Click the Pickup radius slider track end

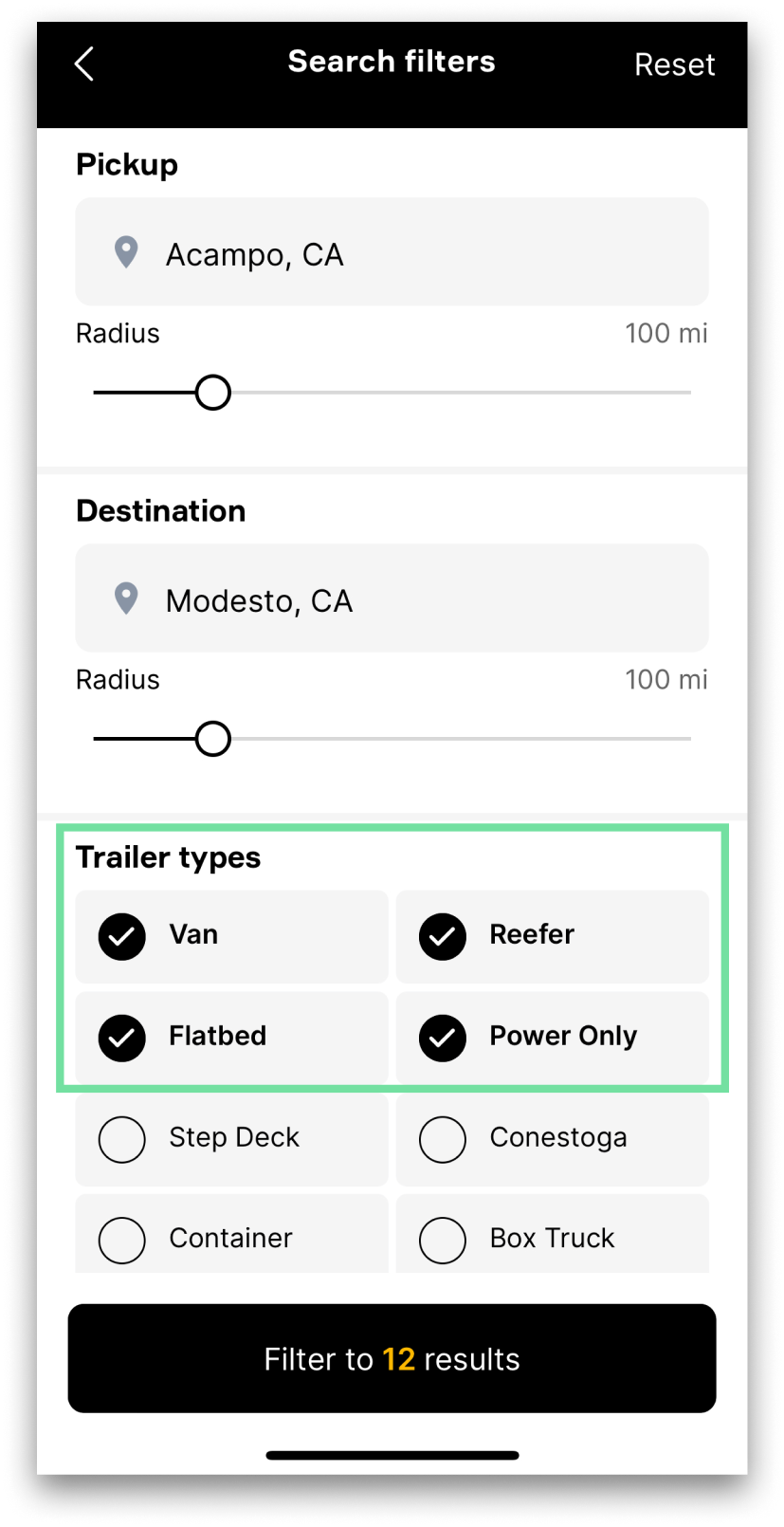tap(687, 392)
